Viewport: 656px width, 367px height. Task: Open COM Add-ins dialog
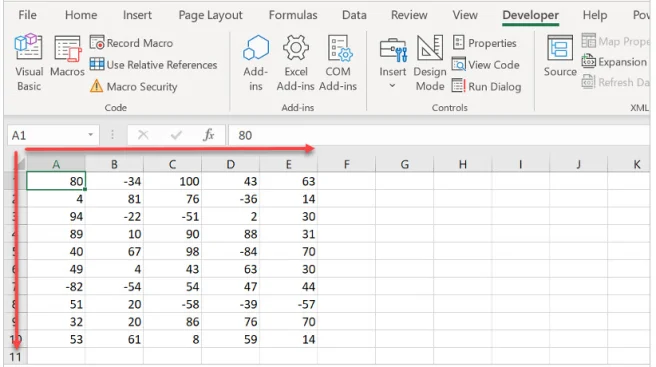coord(338,63)
